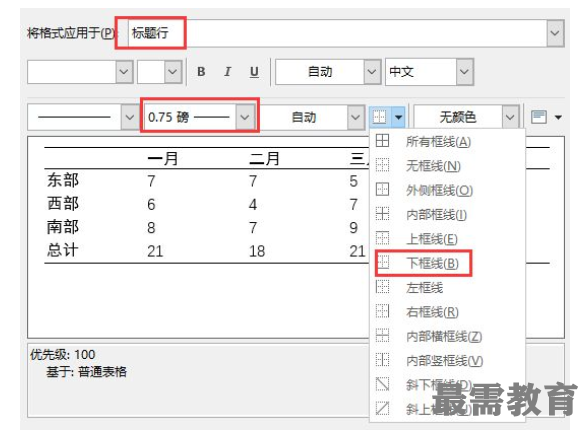Click the 南部 row label in preview
This screenshot has height=439, width=584.
pyautogui.click(x=63, y=227)
